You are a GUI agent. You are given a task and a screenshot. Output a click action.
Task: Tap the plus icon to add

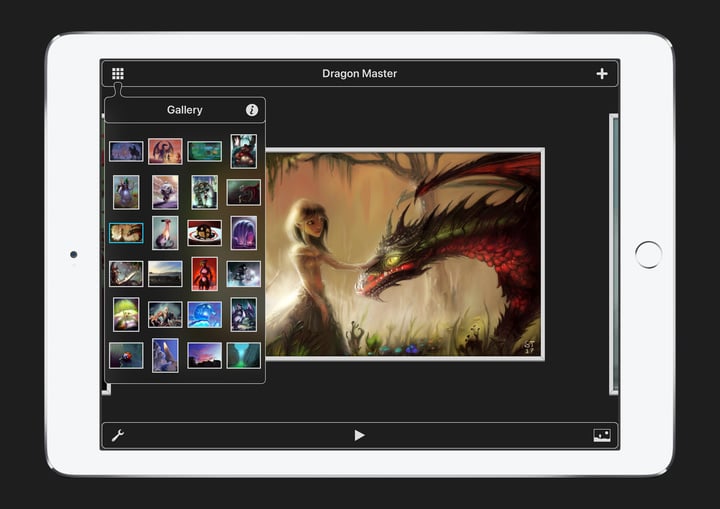point(602,74)
